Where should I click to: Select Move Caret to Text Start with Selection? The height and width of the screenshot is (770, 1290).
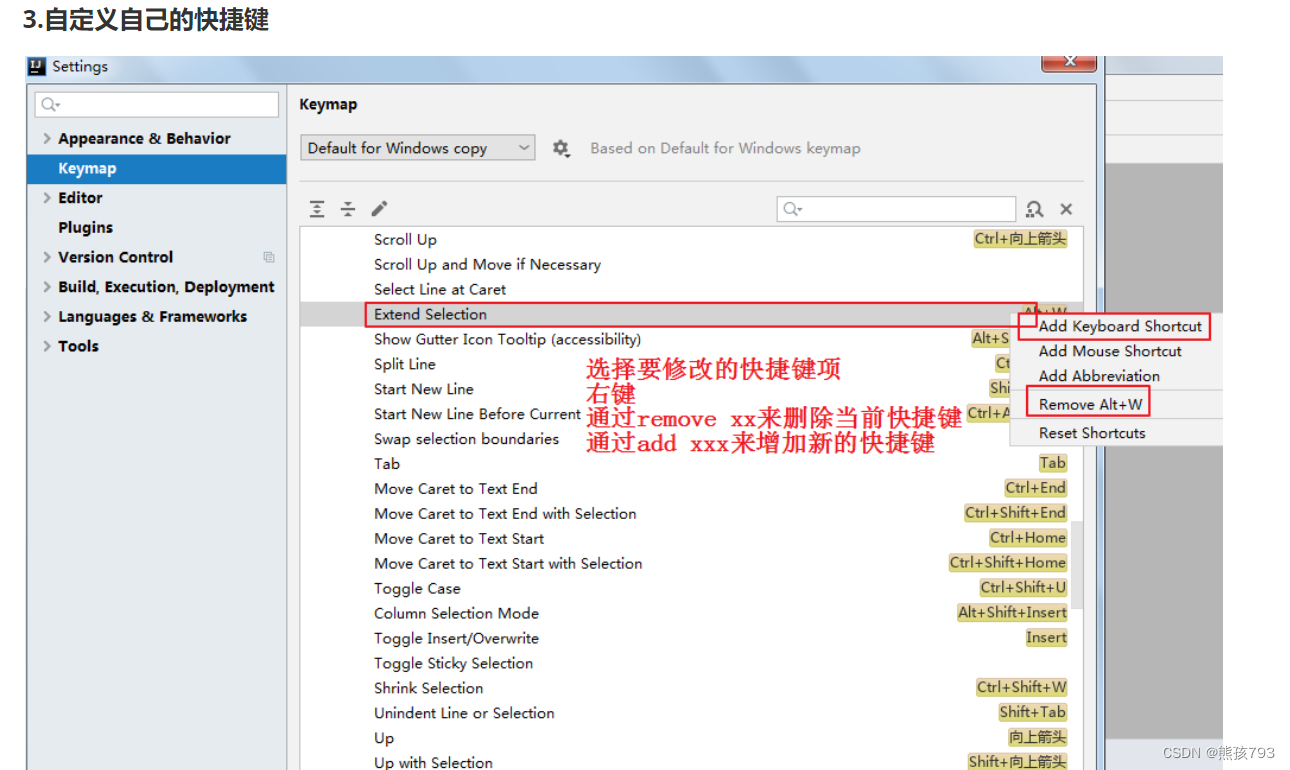click(685, 564)
